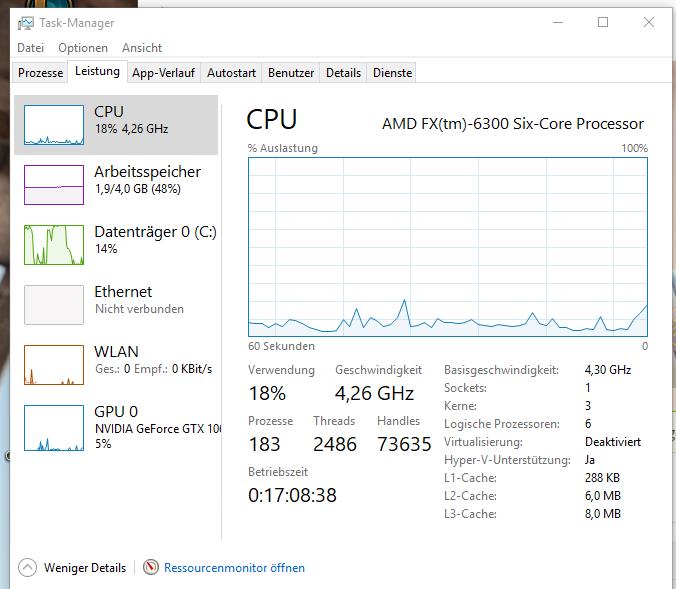Image resolution: width=676 pixels, height=589 pixels.
Task: Select the Ethernet sidebar entry
Action: [x=116, y=304]
